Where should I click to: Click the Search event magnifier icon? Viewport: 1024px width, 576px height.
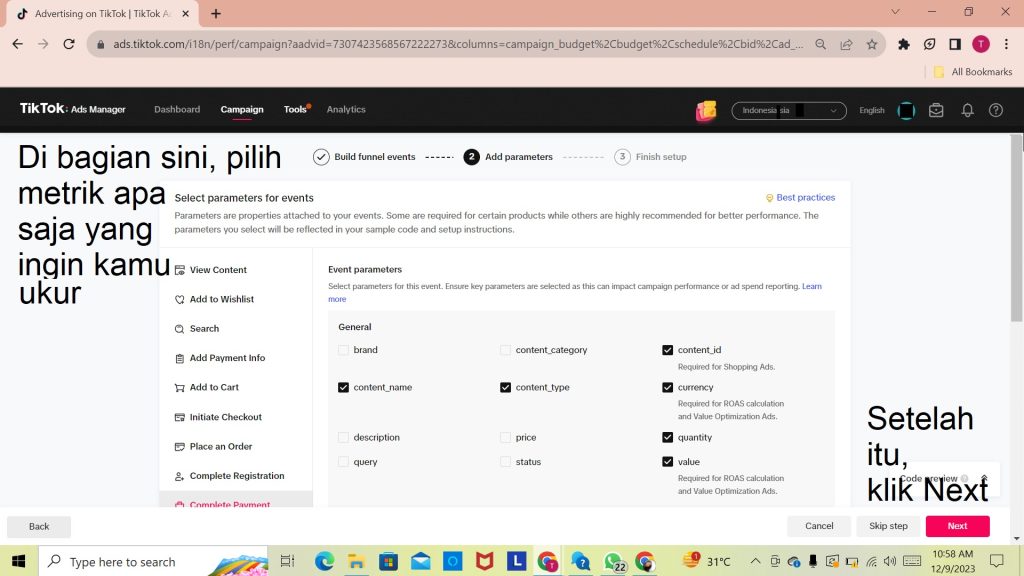180,329
